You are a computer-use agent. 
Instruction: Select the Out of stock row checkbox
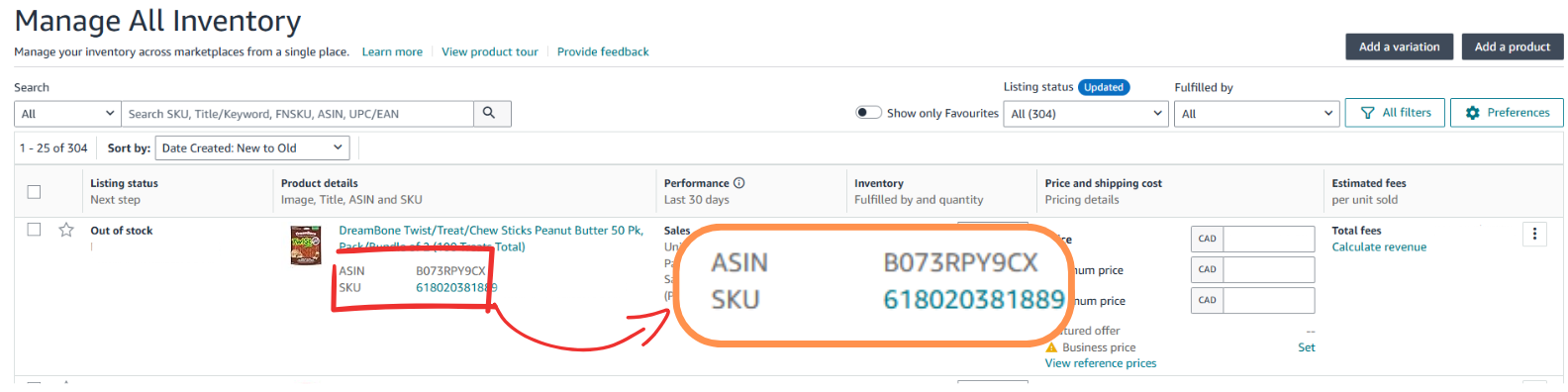(x=34, y=230)
